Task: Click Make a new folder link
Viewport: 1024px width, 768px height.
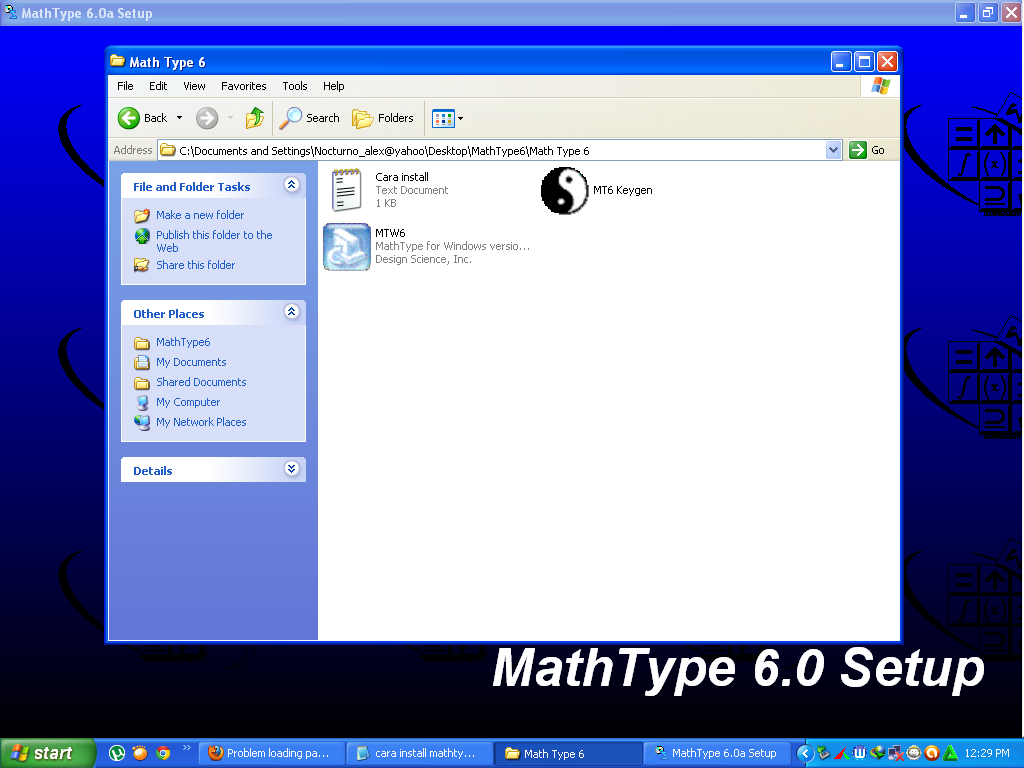Action: pos(200,215)
